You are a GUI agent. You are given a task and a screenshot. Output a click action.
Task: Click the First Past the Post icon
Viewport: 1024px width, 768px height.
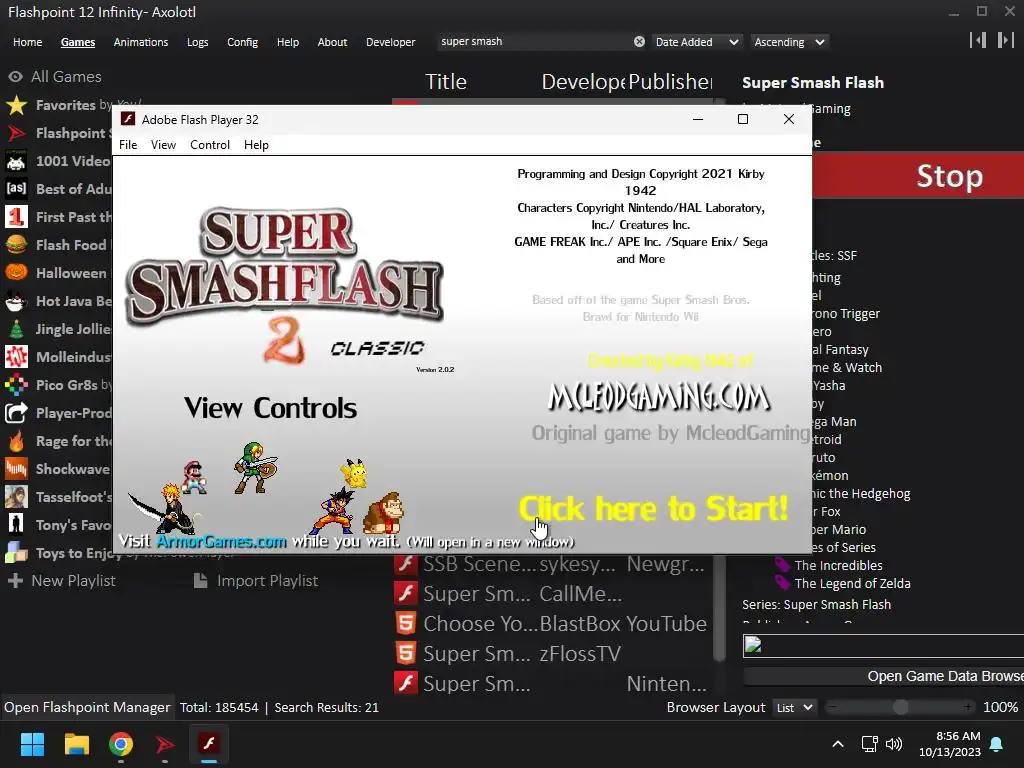coord(16,217)
